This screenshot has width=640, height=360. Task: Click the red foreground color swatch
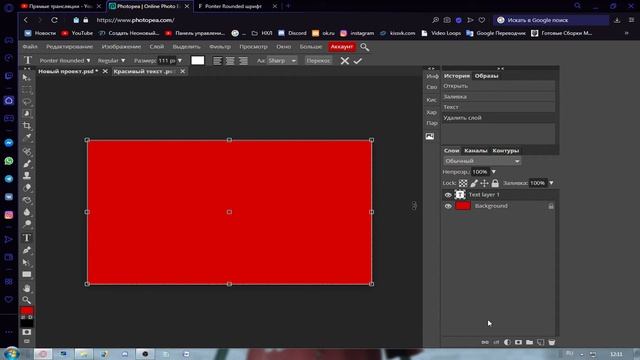(x=27, y=311)
